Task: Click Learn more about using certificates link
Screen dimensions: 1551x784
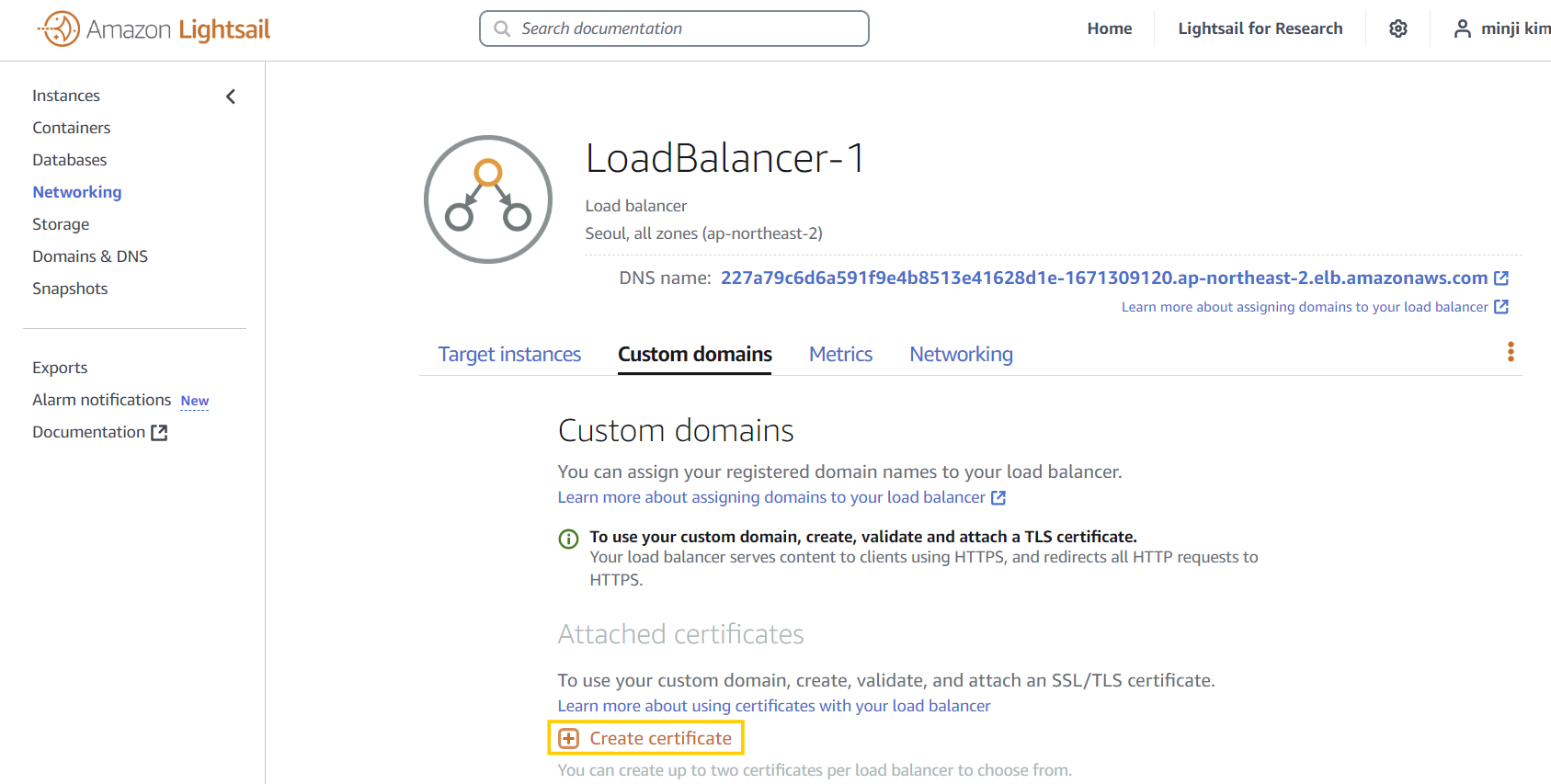Action: 774,706
